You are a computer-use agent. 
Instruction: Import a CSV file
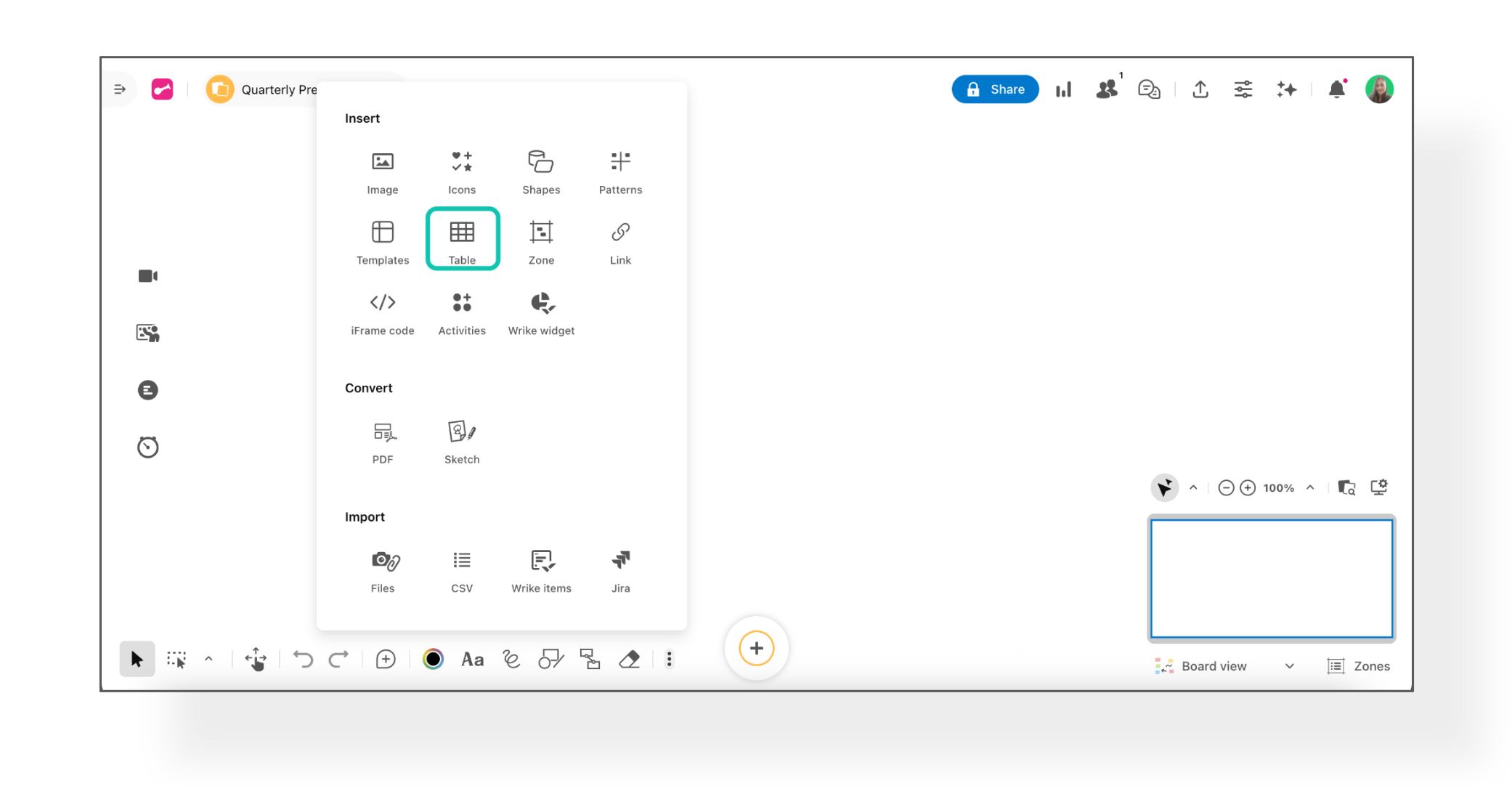tap(462, 570)
